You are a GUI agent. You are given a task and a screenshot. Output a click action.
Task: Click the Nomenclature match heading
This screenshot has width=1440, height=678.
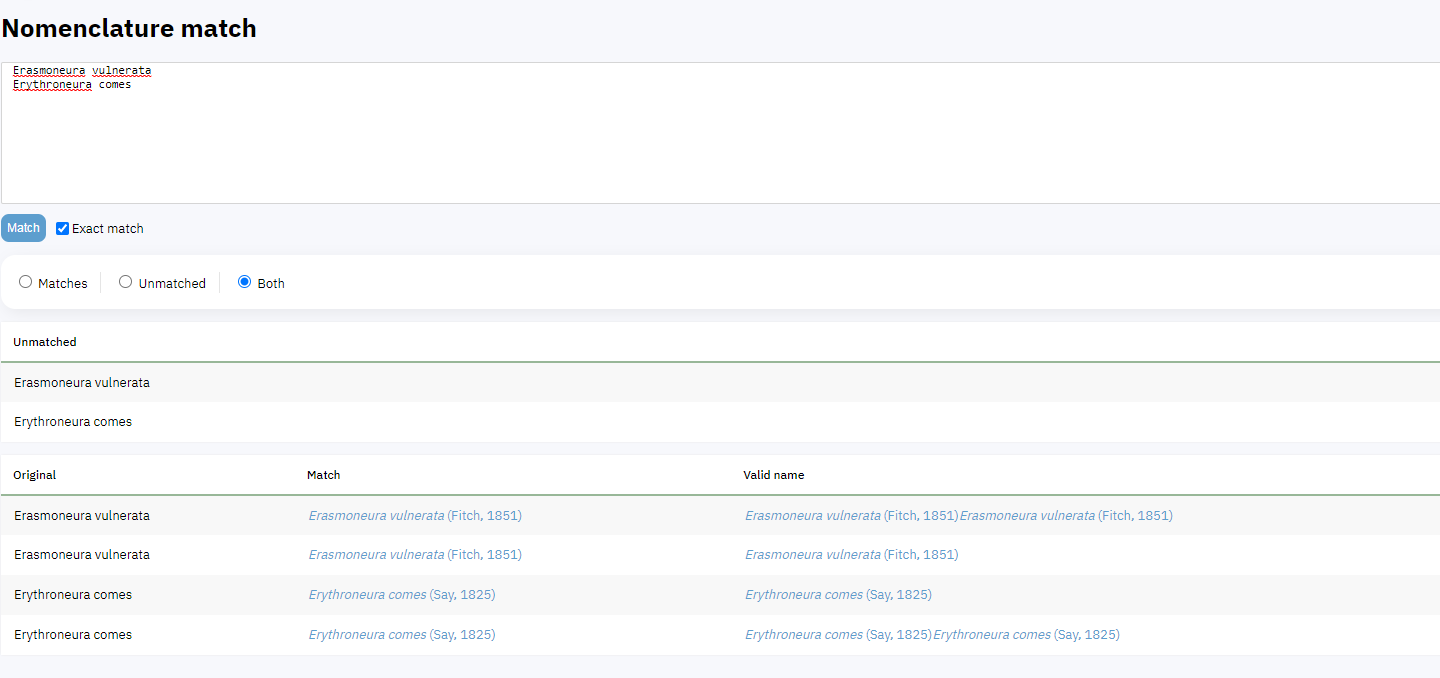click(x=129, y=28)
